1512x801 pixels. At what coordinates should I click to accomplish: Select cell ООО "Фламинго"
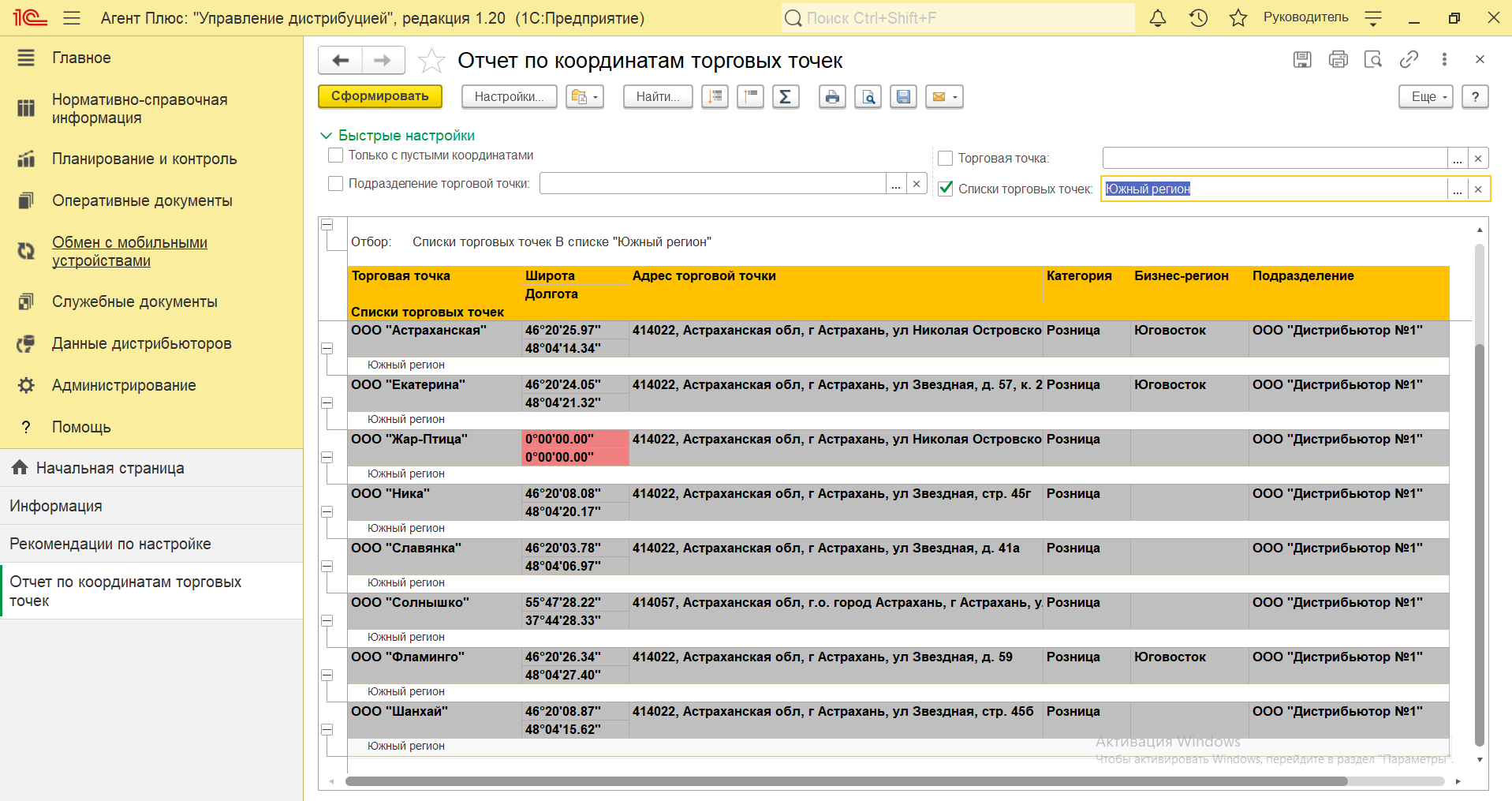(x=435, y=666)
